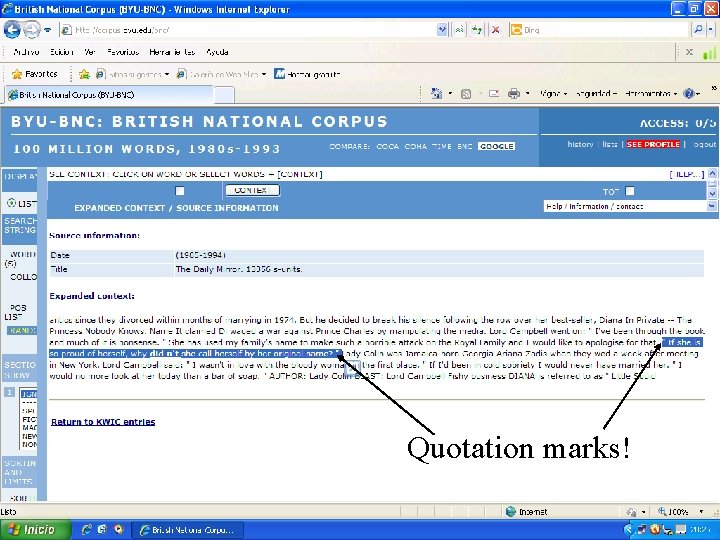Open the Help / information / contact dropdown
Image resolution: width=720 pixels, height=540 pixels.
[x=629, y=206]
